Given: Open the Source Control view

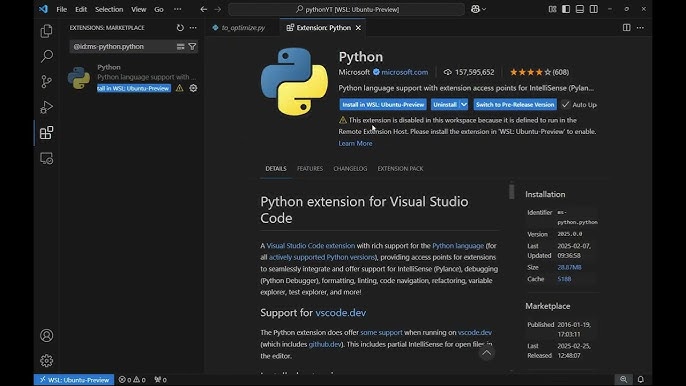Looking at the screenshot, I should point(46,81).
